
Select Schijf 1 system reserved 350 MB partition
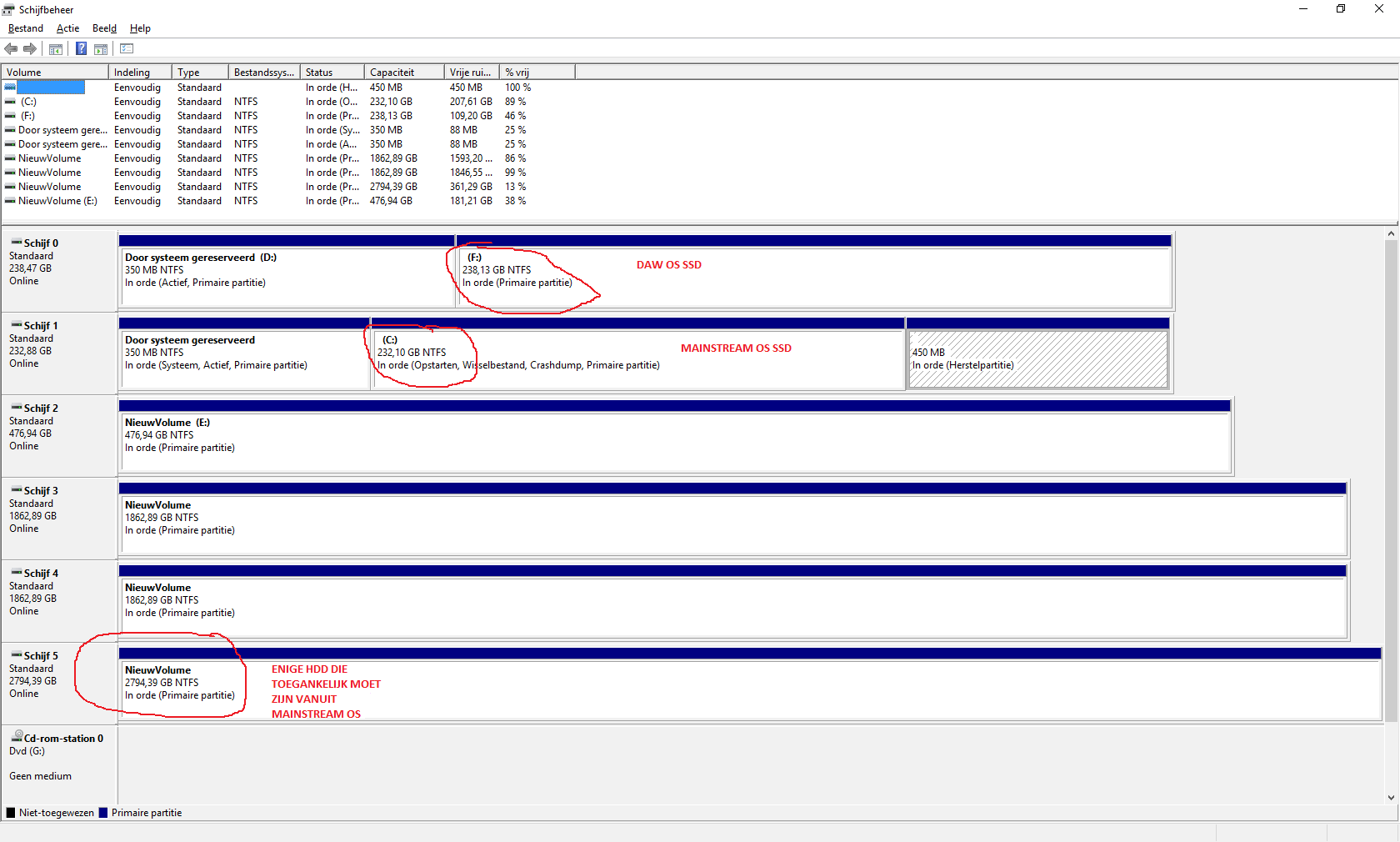pos(244,353)
